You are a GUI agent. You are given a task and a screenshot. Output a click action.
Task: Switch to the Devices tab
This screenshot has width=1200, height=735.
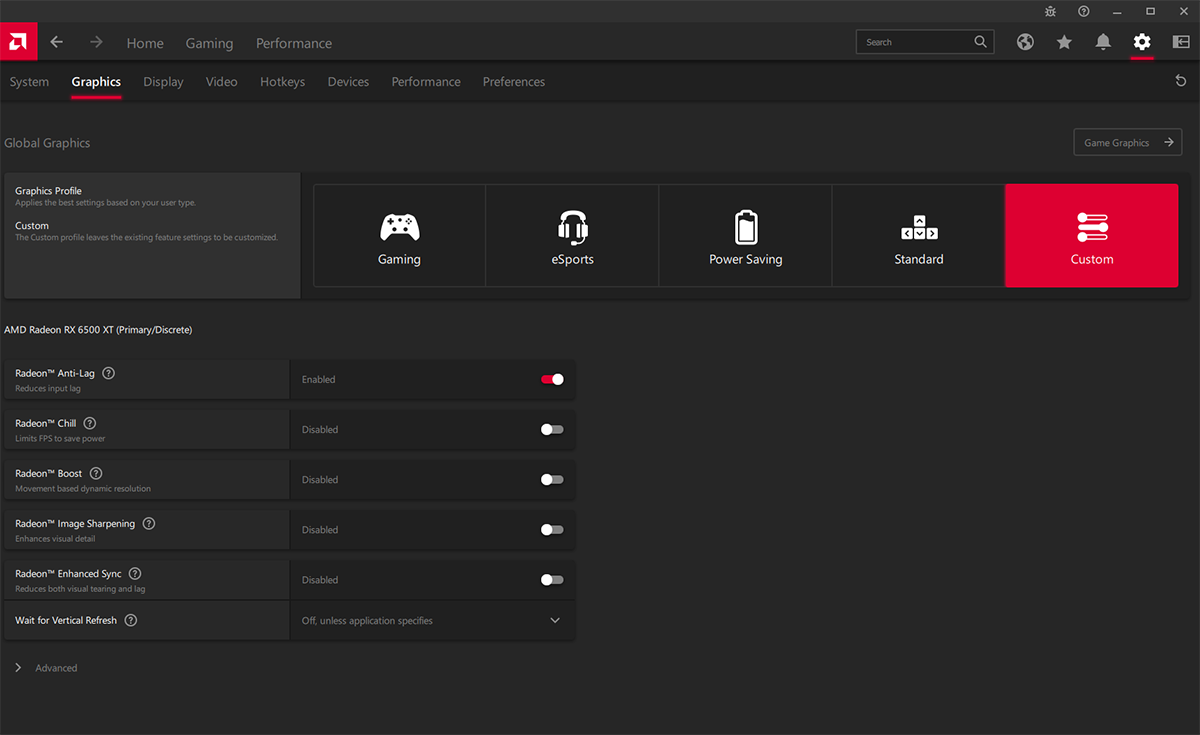coord(348,82)
